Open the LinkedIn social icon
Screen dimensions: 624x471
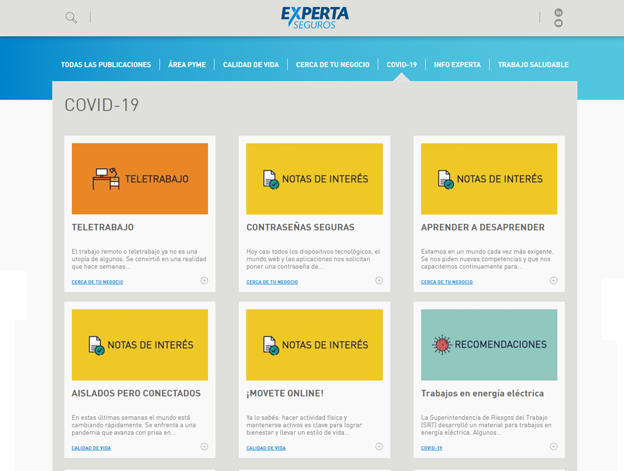(558, 12)
